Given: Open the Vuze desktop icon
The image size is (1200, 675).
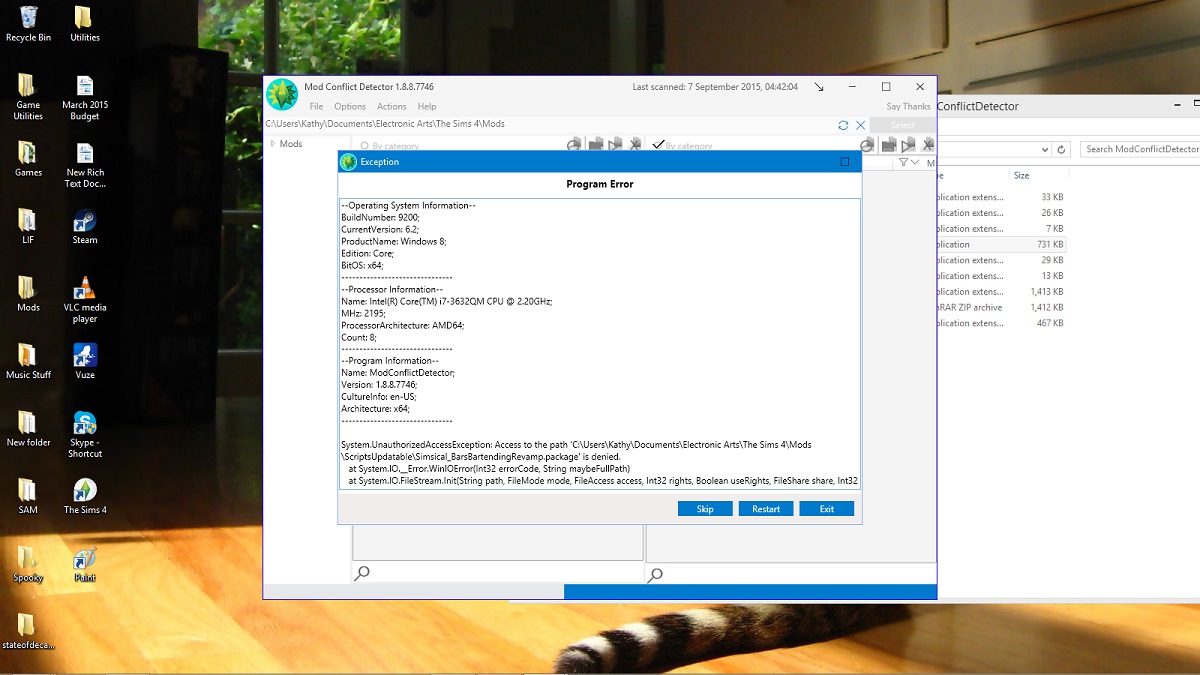Looking at the screenshot, I should pos(85,360).
